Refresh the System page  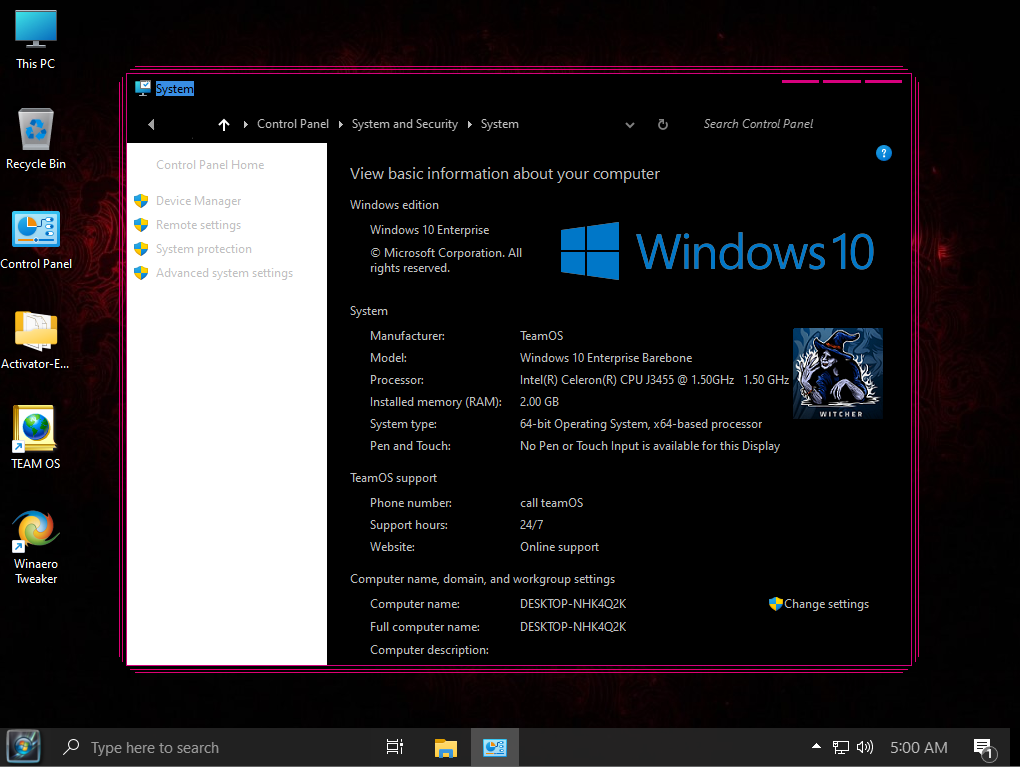(x=663, y=124)
